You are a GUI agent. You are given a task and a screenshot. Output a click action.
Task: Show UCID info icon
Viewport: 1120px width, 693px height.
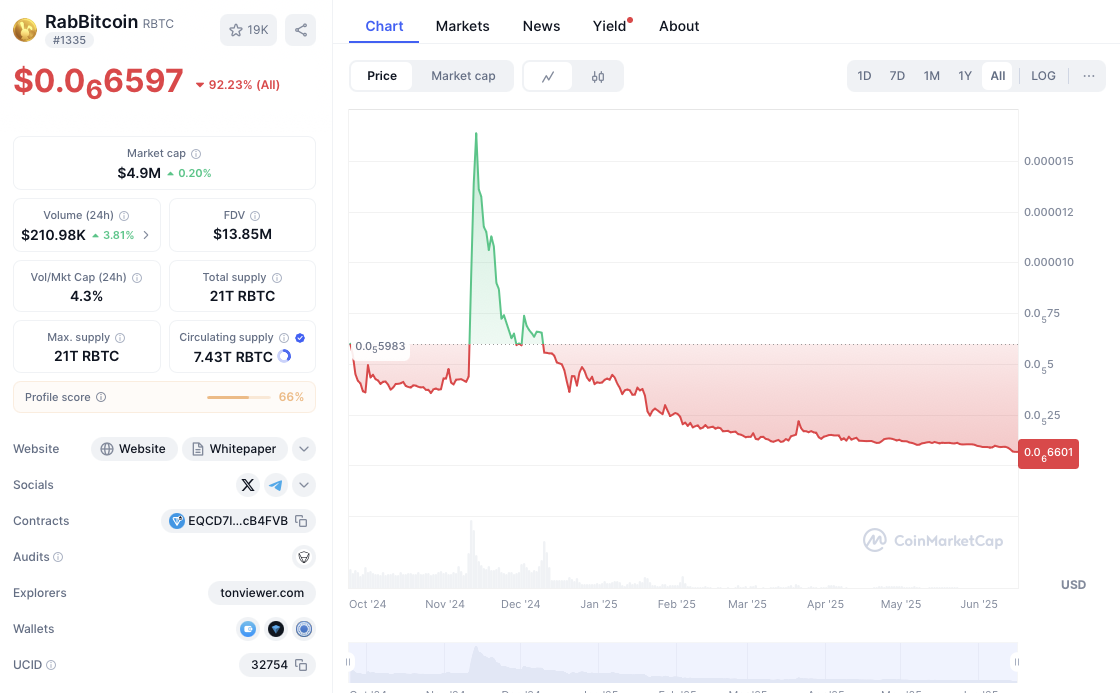coord(51,665)
